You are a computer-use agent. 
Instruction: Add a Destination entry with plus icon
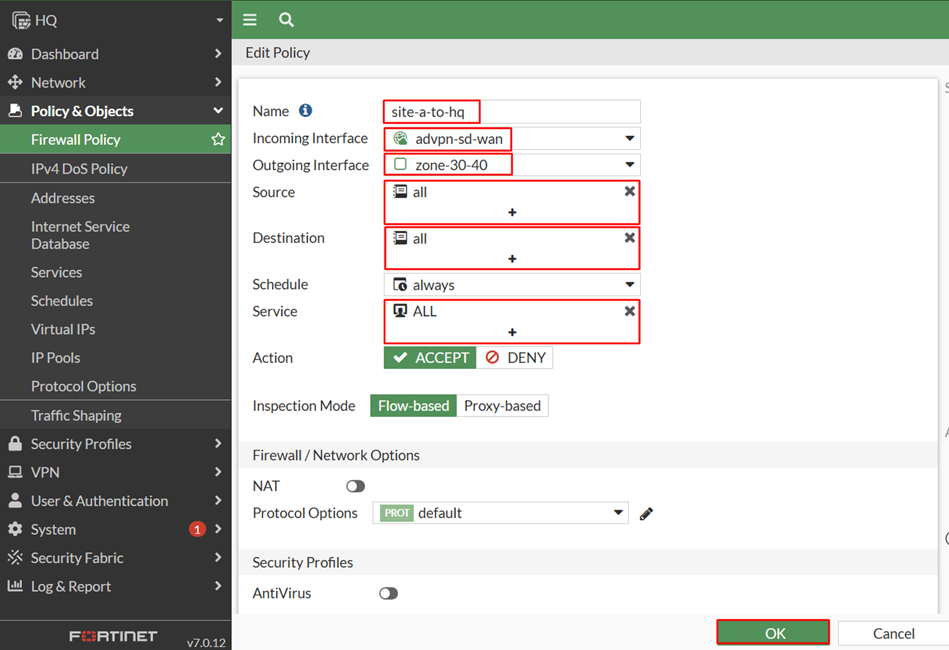tap(512, 259)
